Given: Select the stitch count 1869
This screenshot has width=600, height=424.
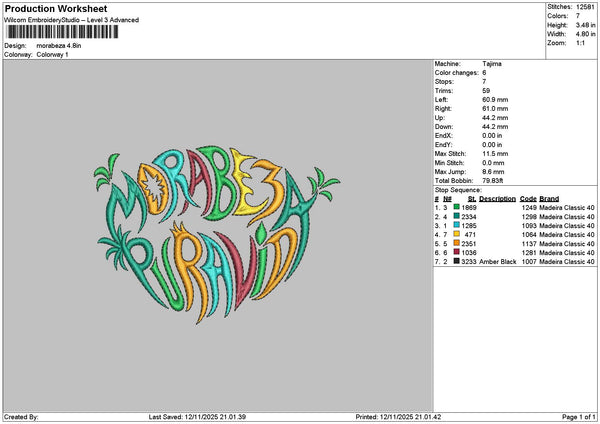Looking at the screenshot, I should pyautogui.click(x=469, y=207).
